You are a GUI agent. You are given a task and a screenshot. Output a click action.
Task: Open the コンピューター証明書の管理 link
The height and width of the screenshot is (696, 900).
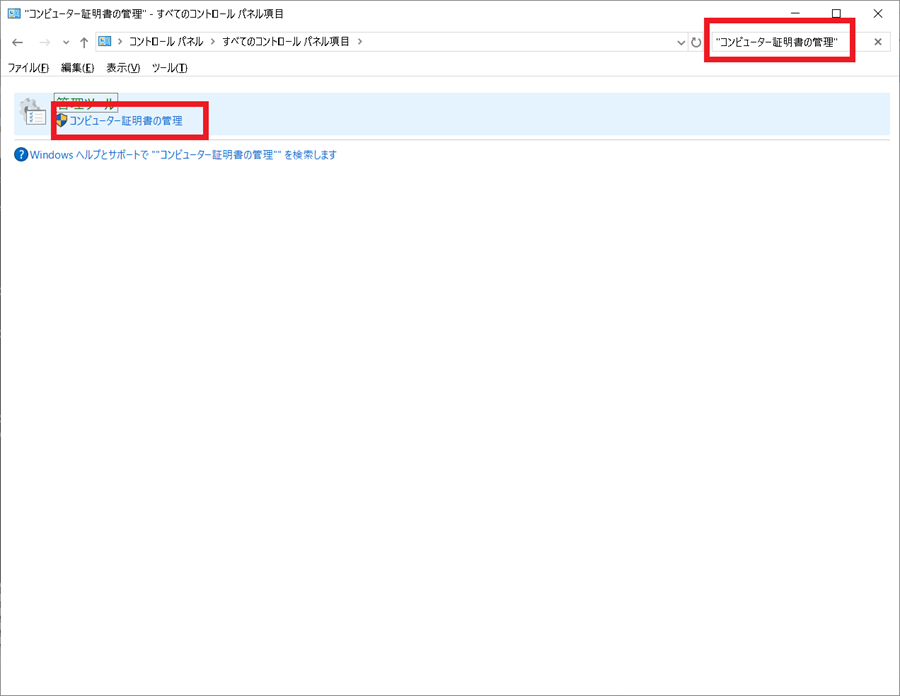pyautogui.click(x=126, y=120)
